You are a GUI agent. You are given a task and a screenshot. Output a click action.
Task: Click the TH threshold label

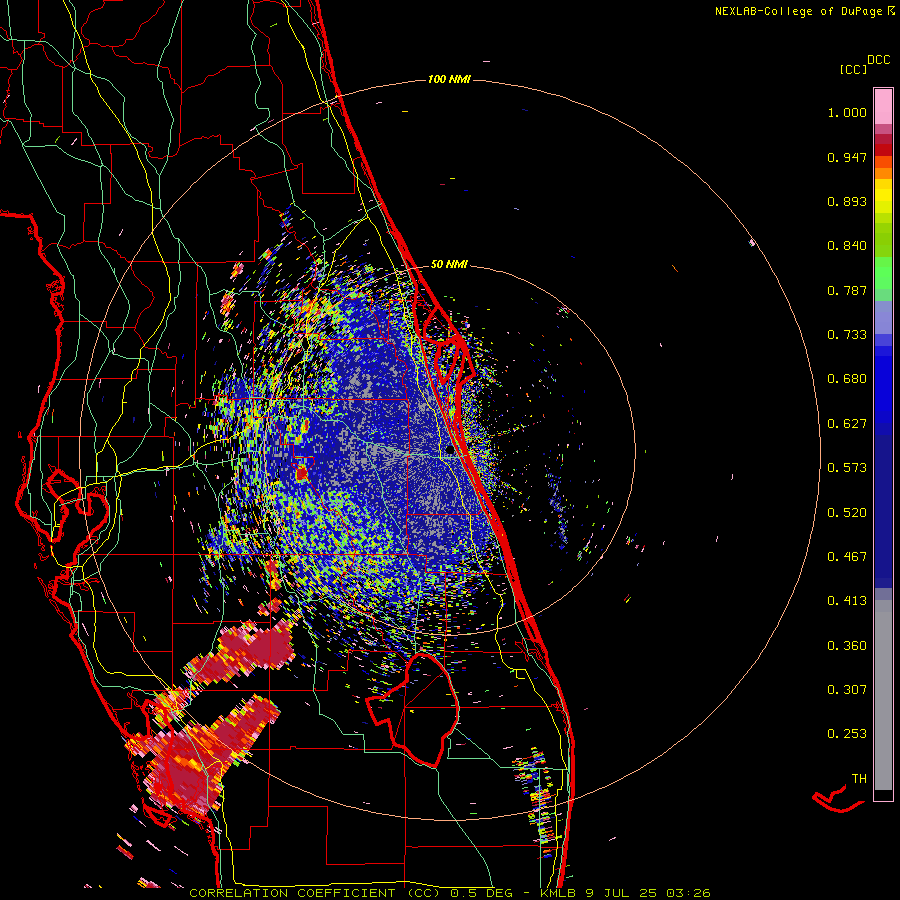(x=859, y=779)
